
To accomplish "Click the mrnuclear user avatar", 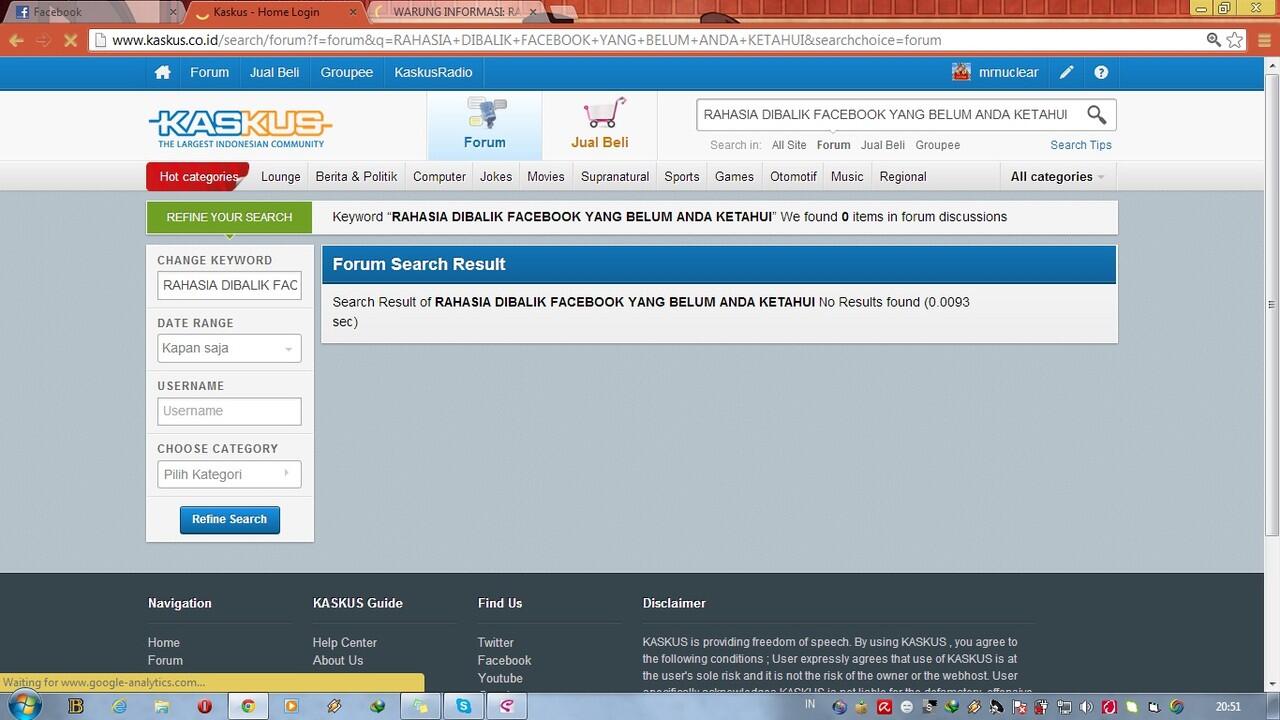I will coord(961,72).
